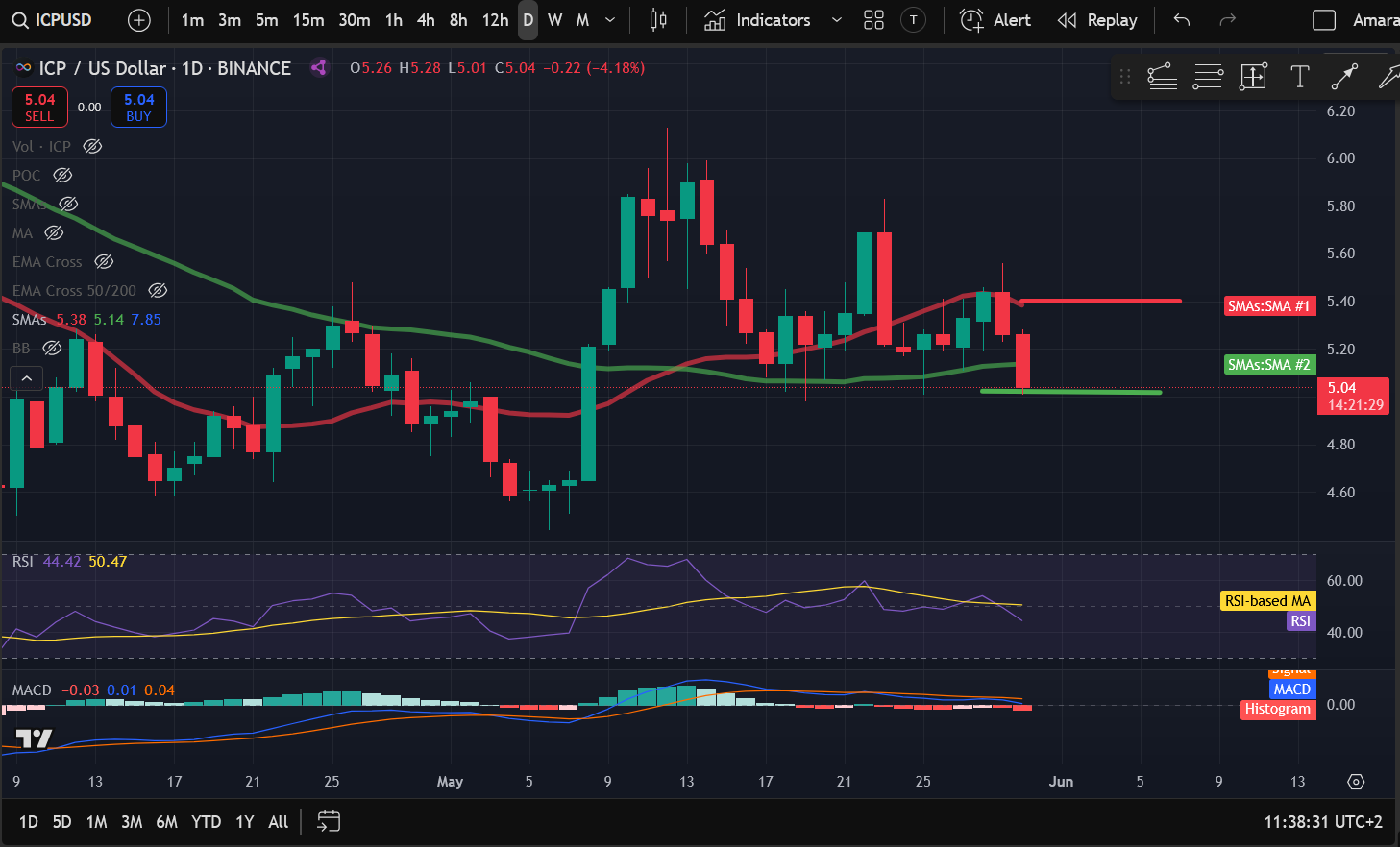This screenshot has height=847, width=1400.
Task: Expand the time interval dropdown chevron
Action: pos(610,20)
